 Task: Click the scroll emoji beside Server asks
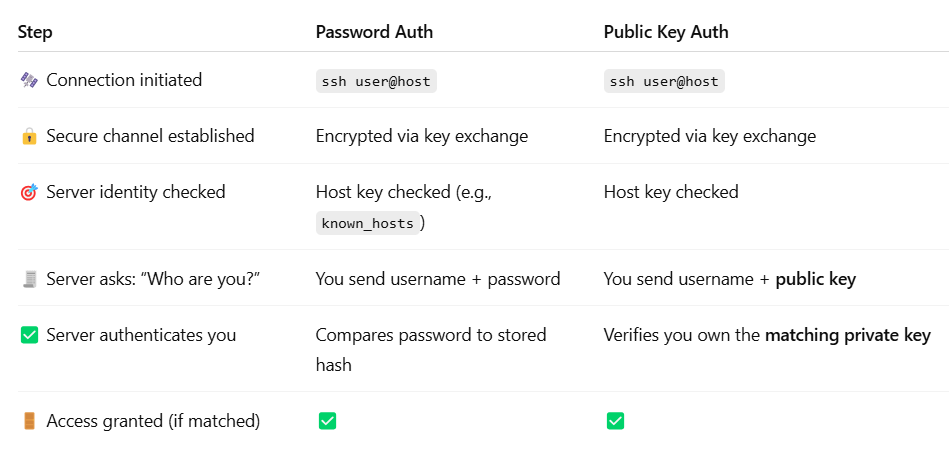pos(28,279)
